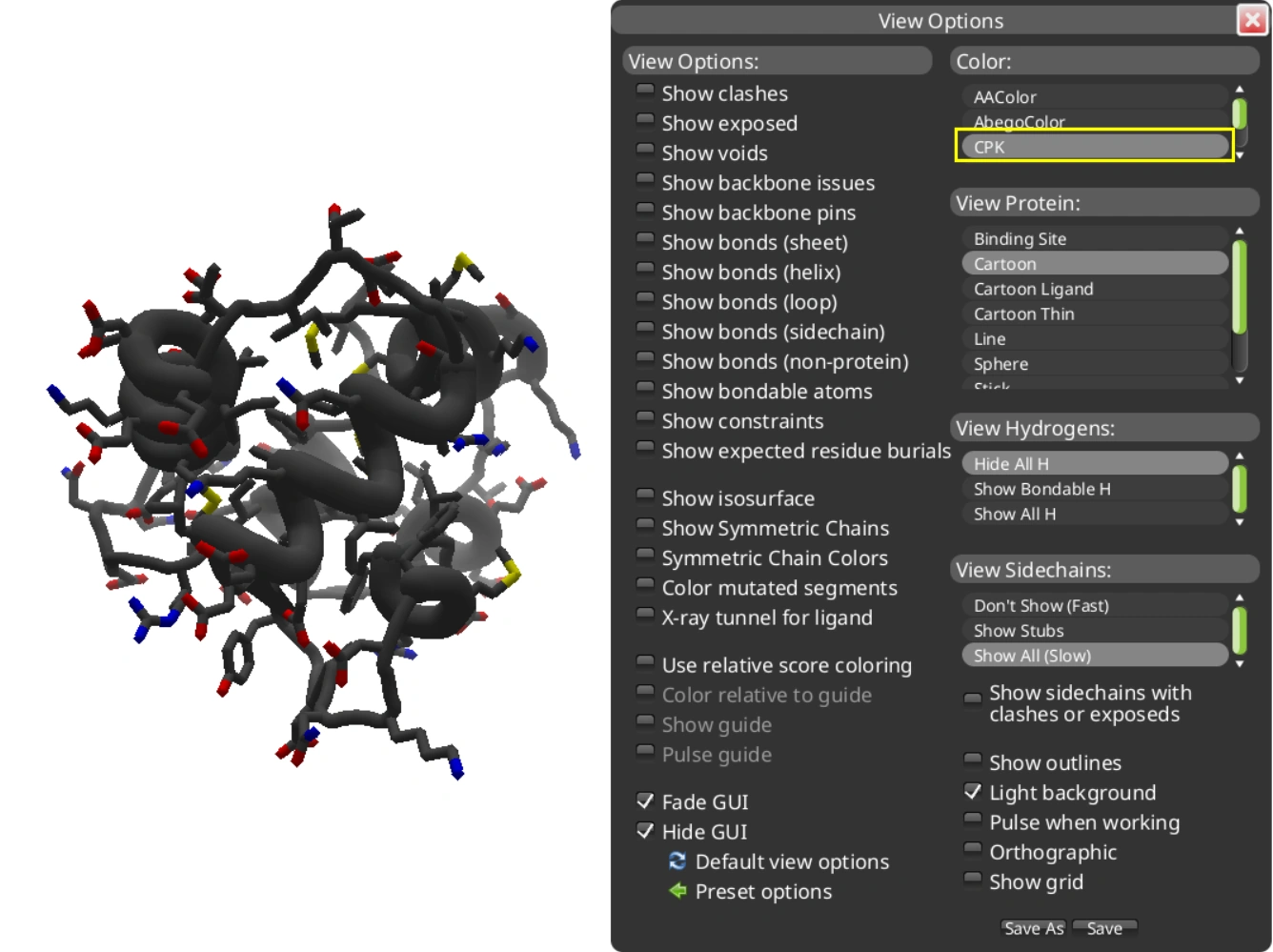Screen dimensions: 1273x952
Task: Click View Protein list scroll down arrow
Action: click(1240, 380)
